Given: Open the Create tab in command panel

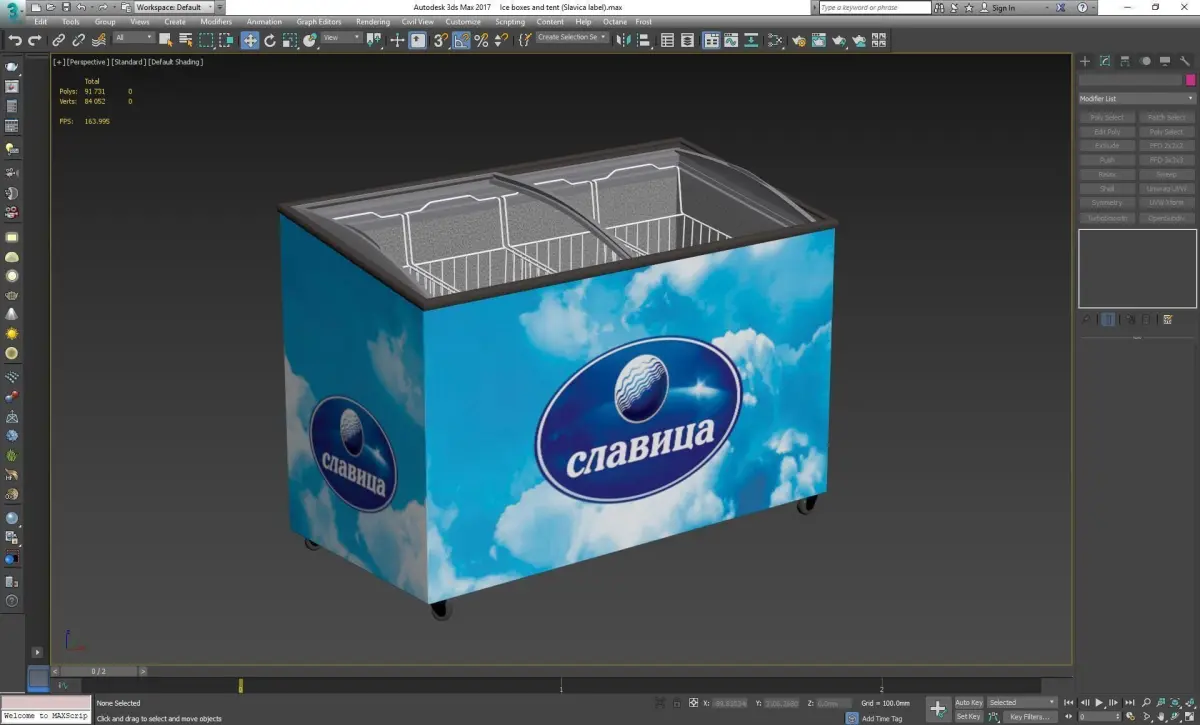Looking at the screenshot, I should tap(1086, 62).
